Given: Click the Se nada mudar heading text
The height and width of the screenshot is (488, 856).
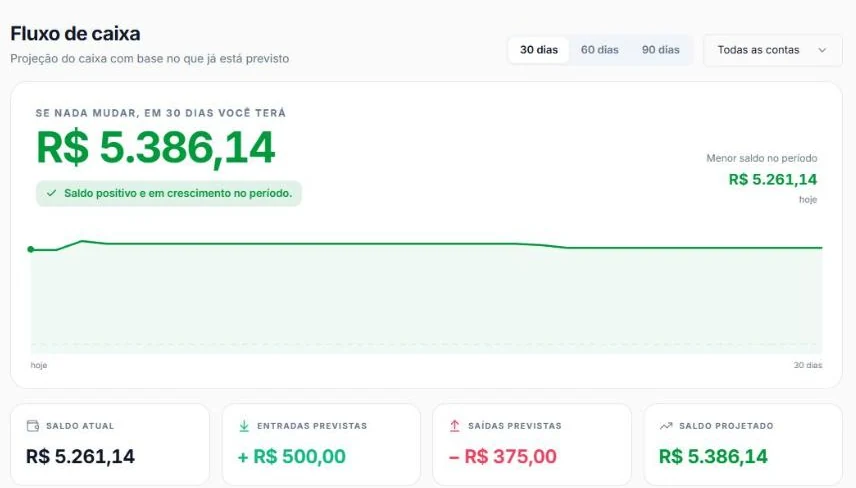Looking at the screenshot, I should click(x=160, y=113).
